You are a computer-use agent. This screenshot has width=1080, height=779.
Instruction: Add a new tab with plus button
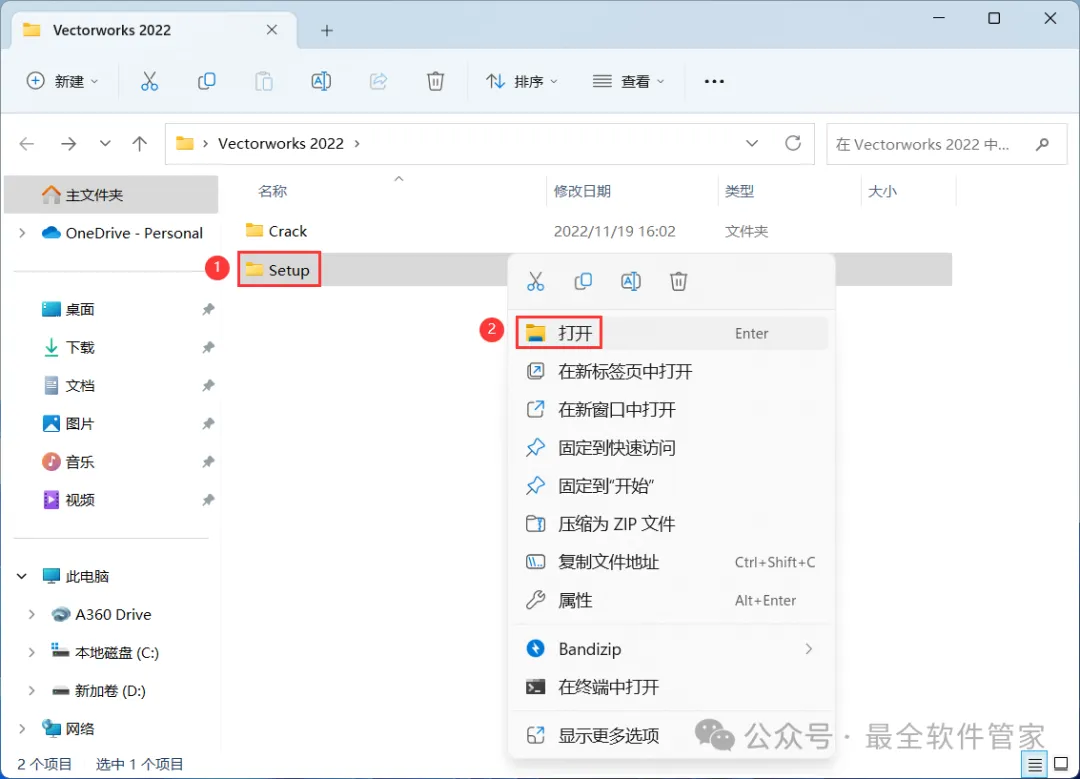tap(327, 30)
